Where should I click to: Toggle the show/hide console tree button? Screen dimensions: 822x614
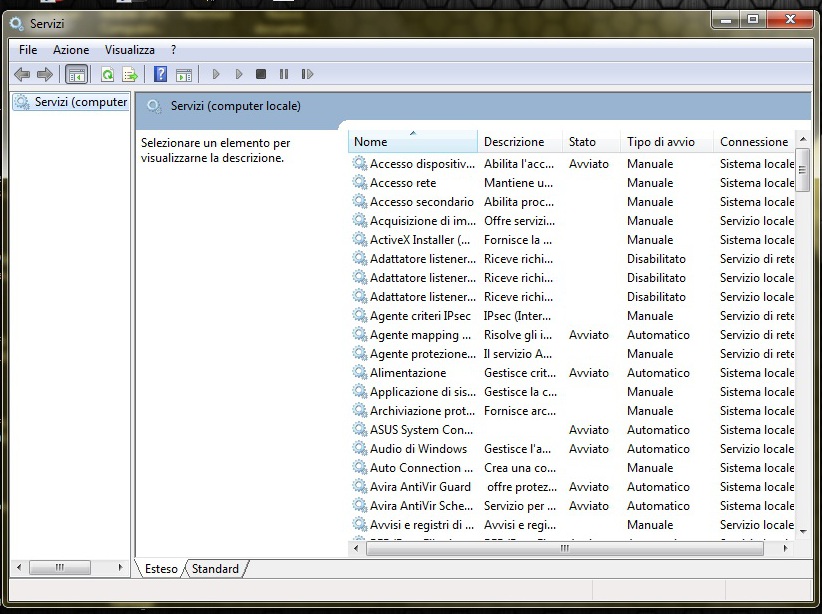(x=76, y=74)
